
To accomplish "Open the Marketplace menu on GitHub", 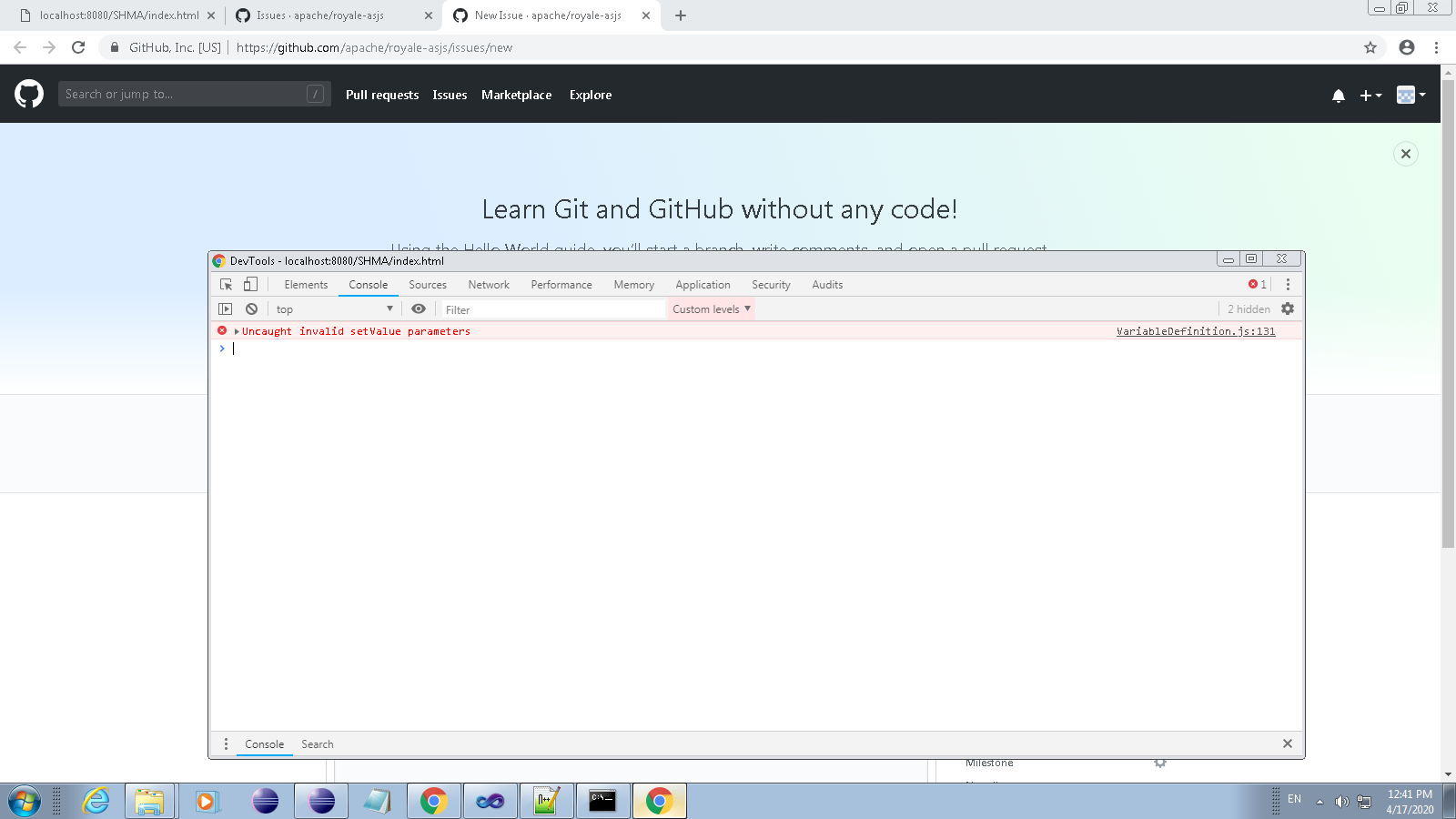I will (516, 95).
